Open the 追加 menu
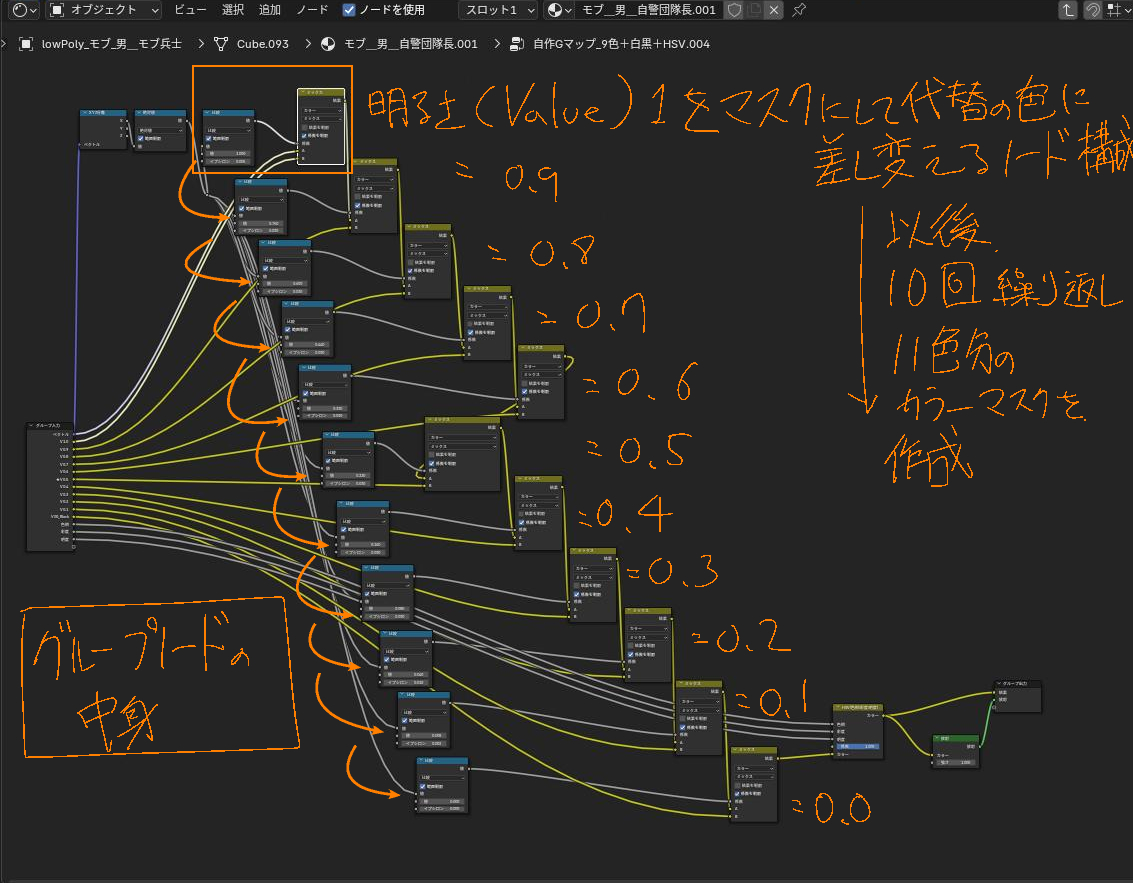 coord(270,10)
